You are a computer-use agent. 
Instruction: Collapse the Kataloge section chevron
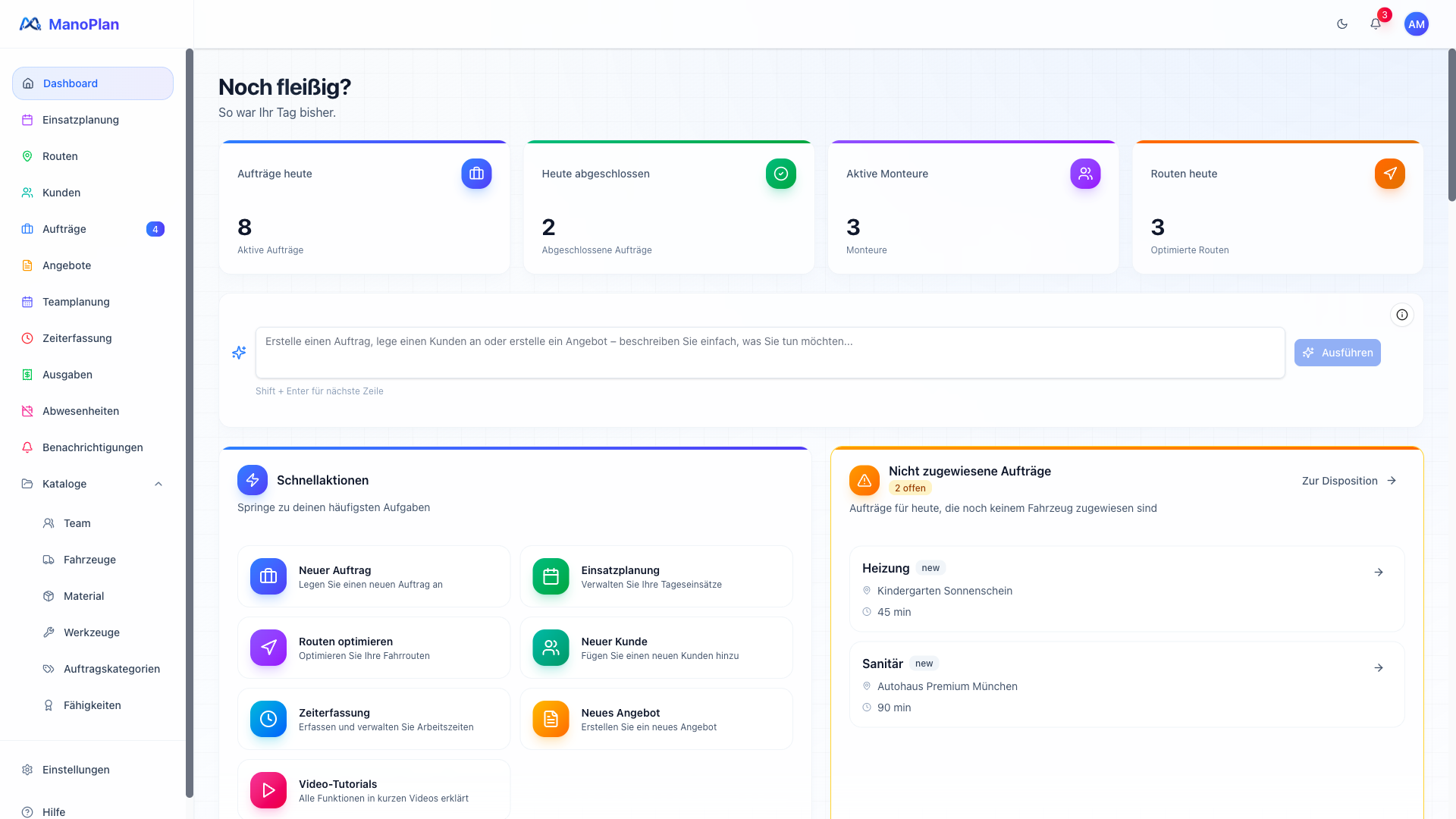click(x=158, y=484)
